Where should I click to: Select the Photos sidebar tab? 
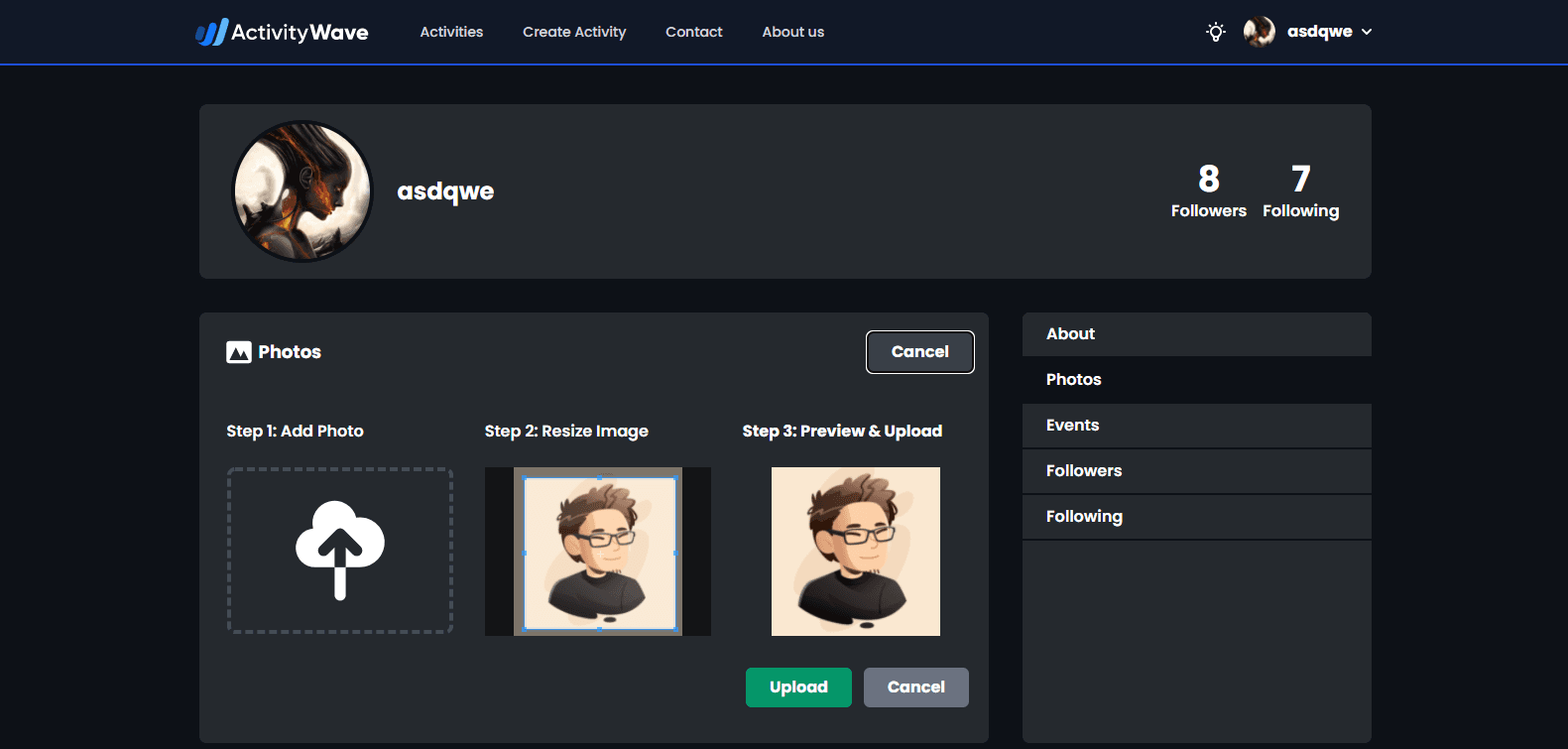pyautogui.click(x=1197, y=380)
